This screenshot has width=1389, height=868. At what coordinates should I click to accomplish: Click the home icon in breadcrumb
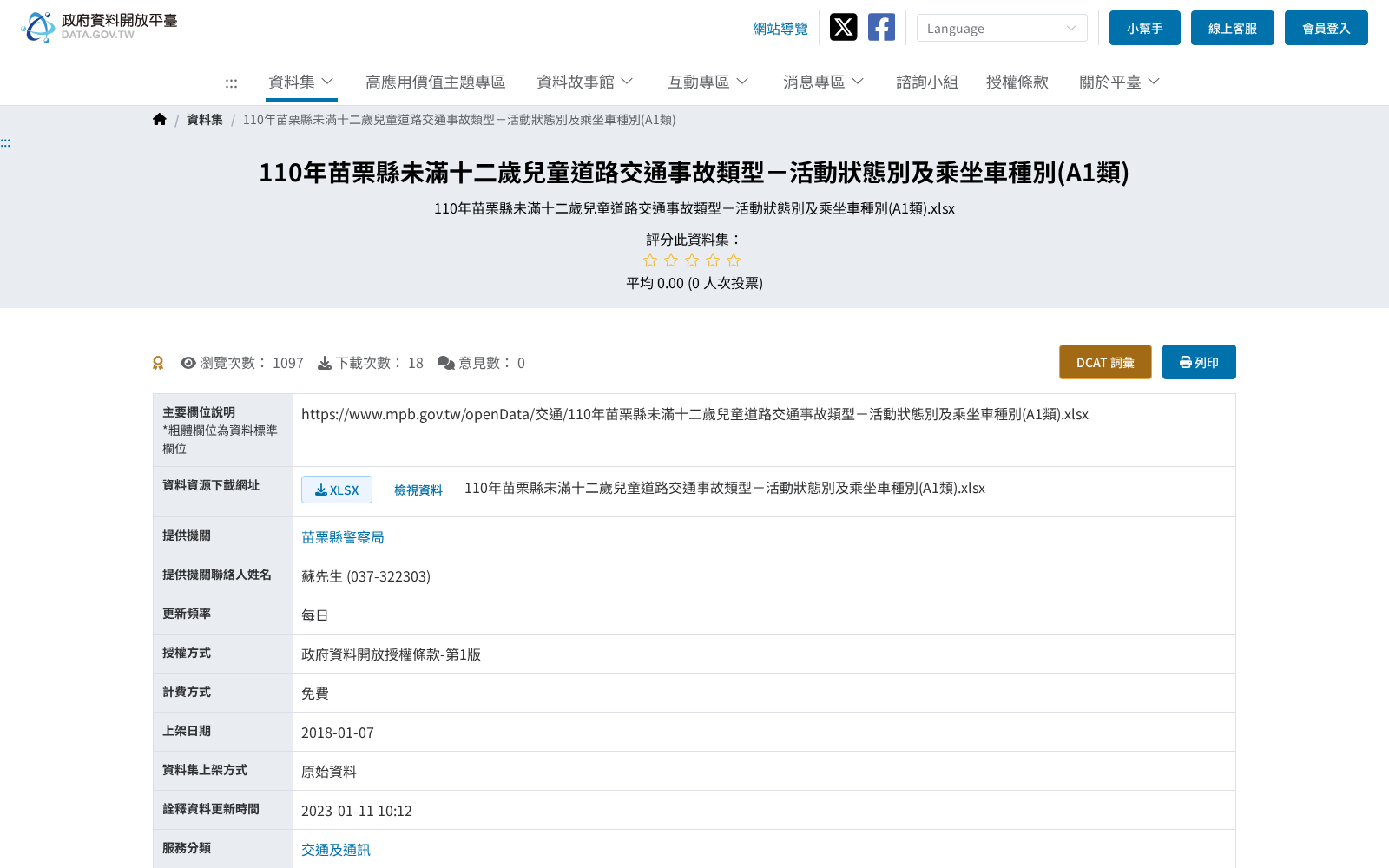[160, 119]
